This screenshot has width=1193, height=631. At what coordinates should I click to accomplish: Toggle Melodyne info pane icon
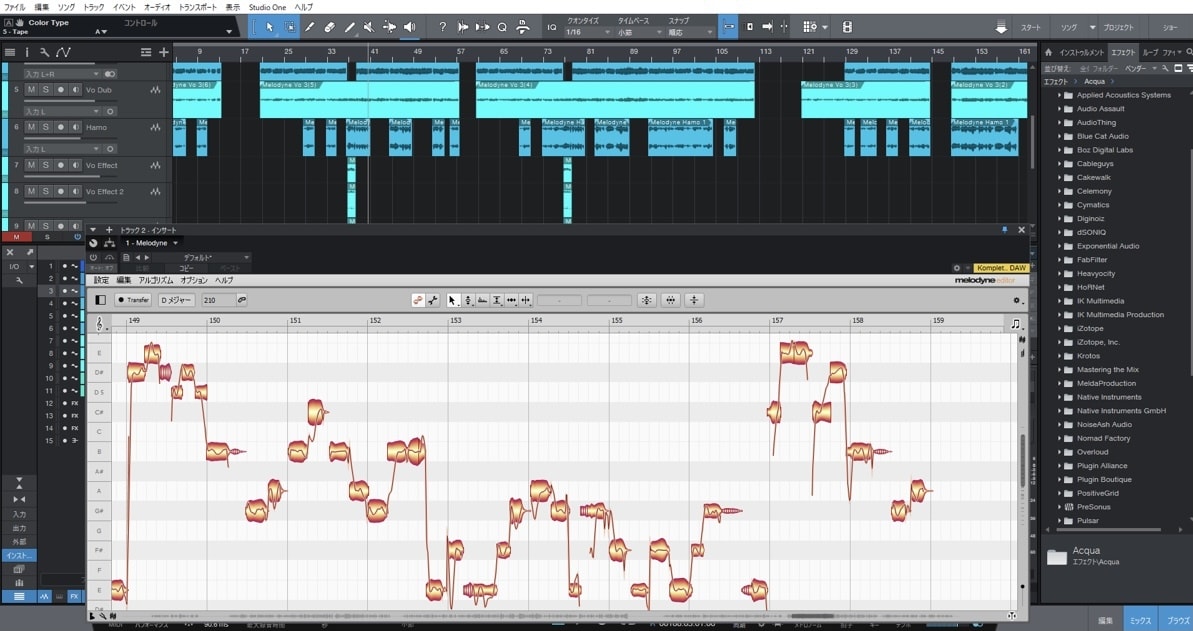(x=100, y=300)
